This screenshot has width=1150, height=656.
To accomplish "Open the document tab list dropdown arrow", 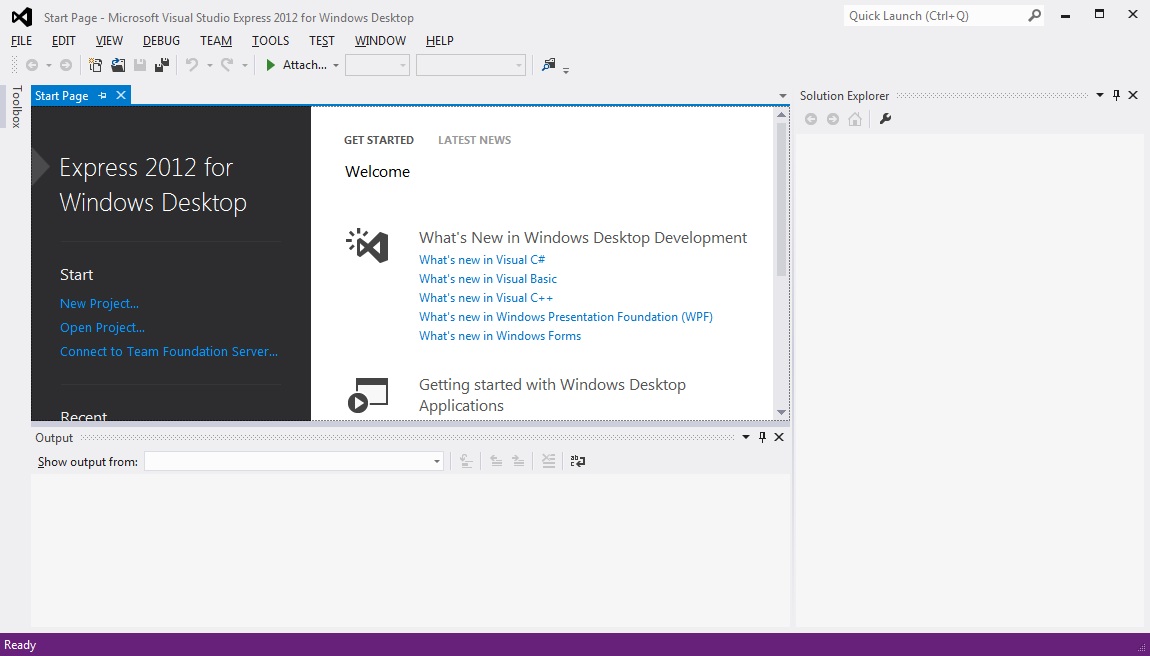I will click(783, 96).
